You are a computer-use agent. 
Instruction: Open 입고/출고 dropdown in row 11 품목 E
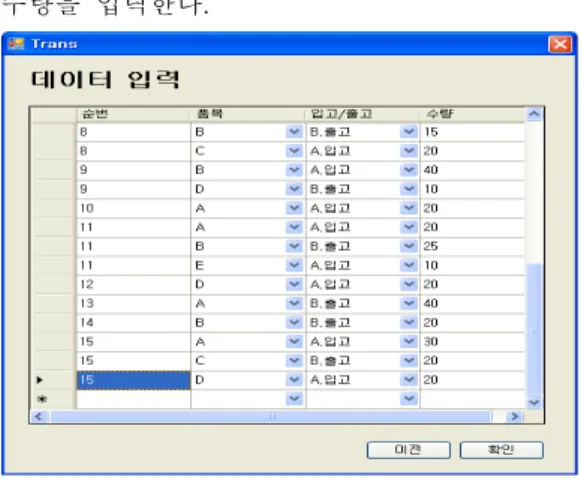tap(409, 265)
